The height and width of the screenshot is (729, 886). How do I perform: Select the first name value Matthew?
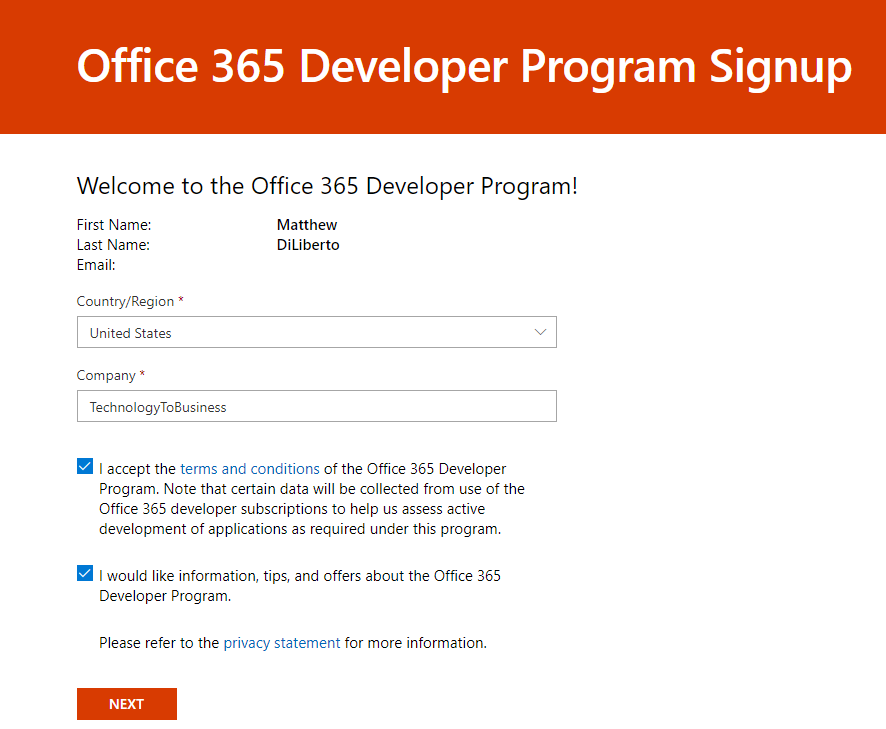pos(307,225)
